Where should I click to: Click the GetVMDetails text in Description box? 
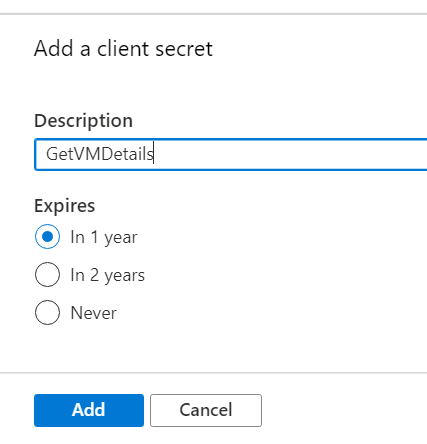coord(100,154)
